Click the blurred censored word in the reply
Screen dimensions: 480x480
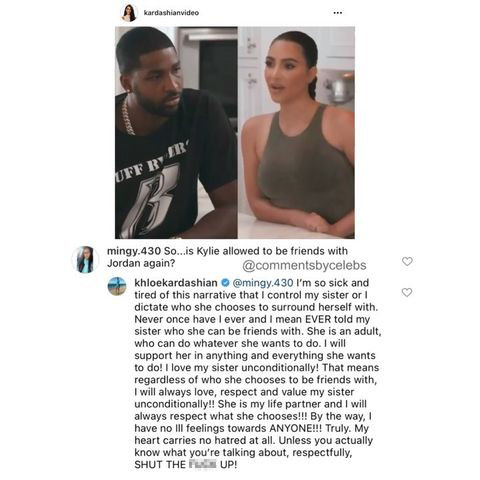pyautogui.click(x=202, y=464)
